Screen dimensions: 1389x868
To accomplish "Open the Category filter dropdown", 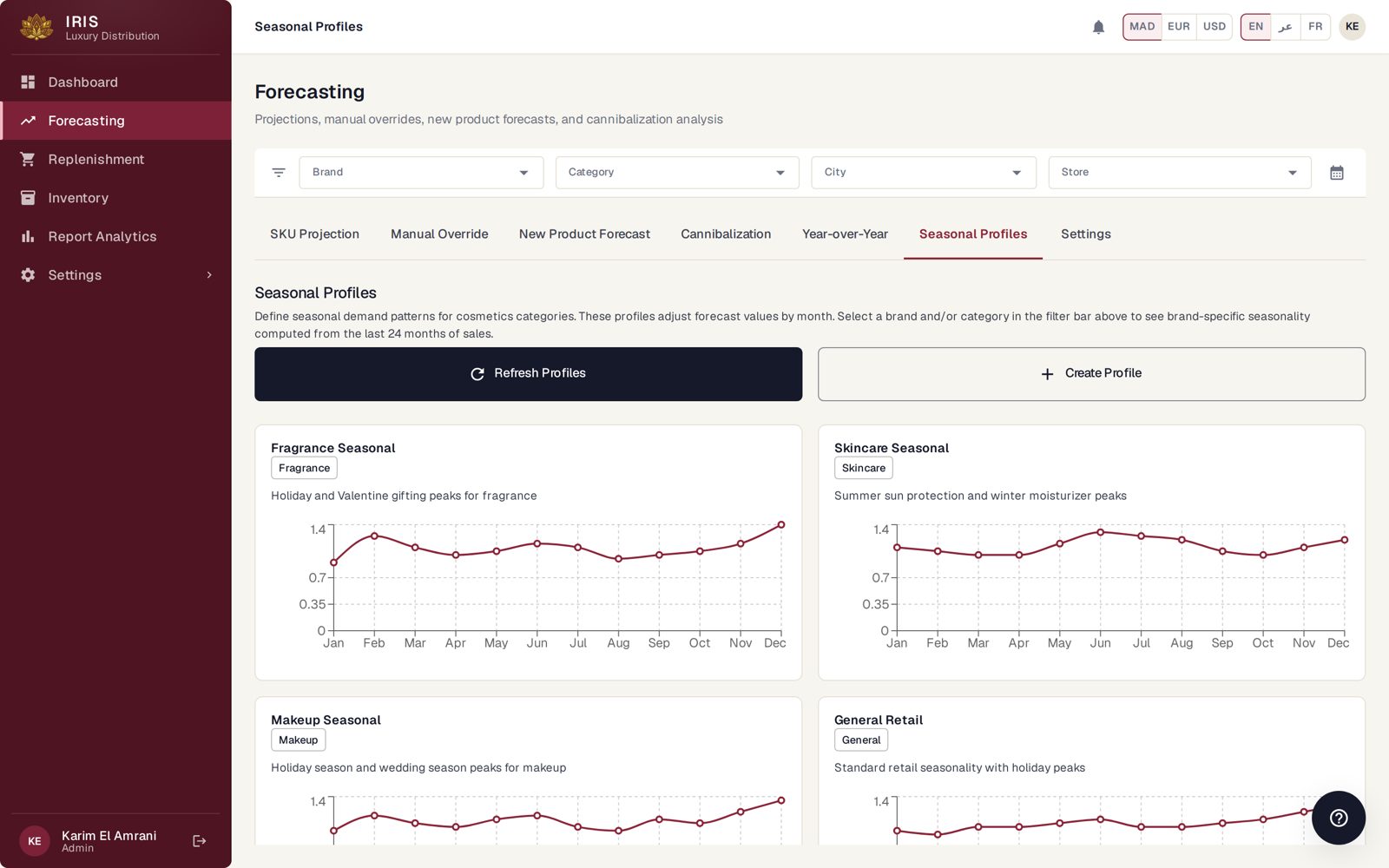I will 677,173.
